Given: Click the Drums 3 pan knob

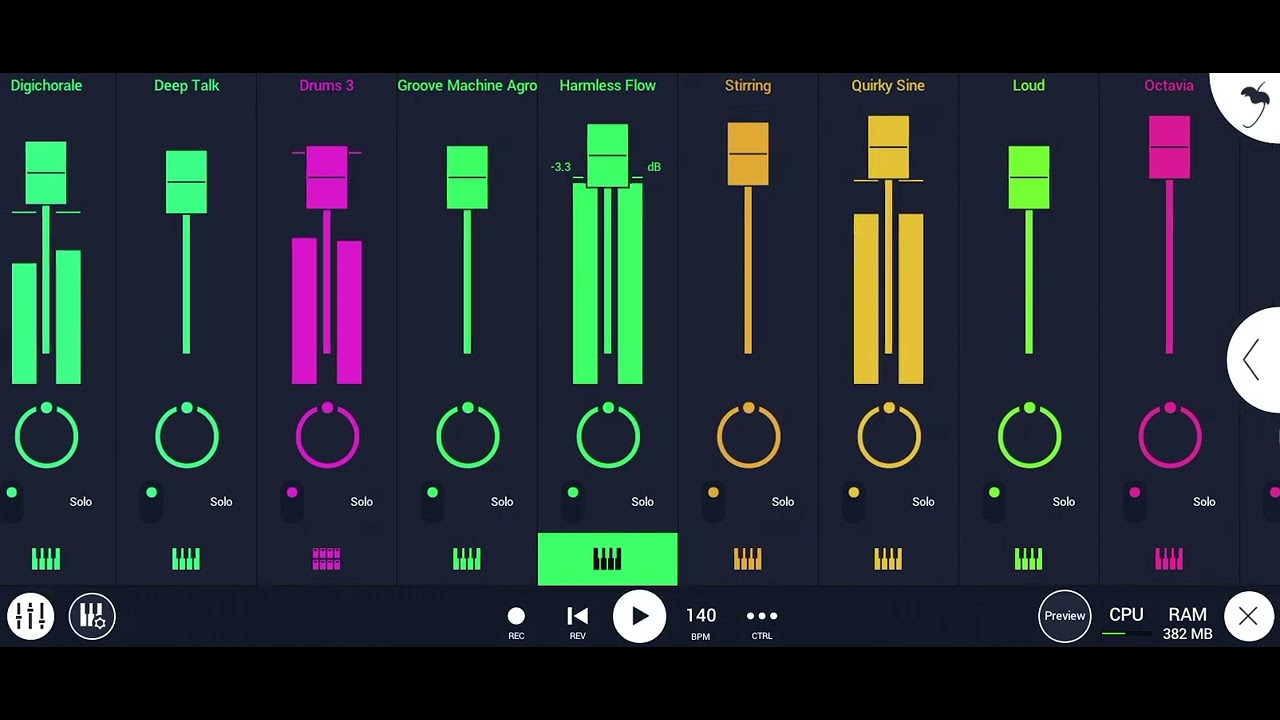Looking at the screenshot, I should (x=327, y=436).
